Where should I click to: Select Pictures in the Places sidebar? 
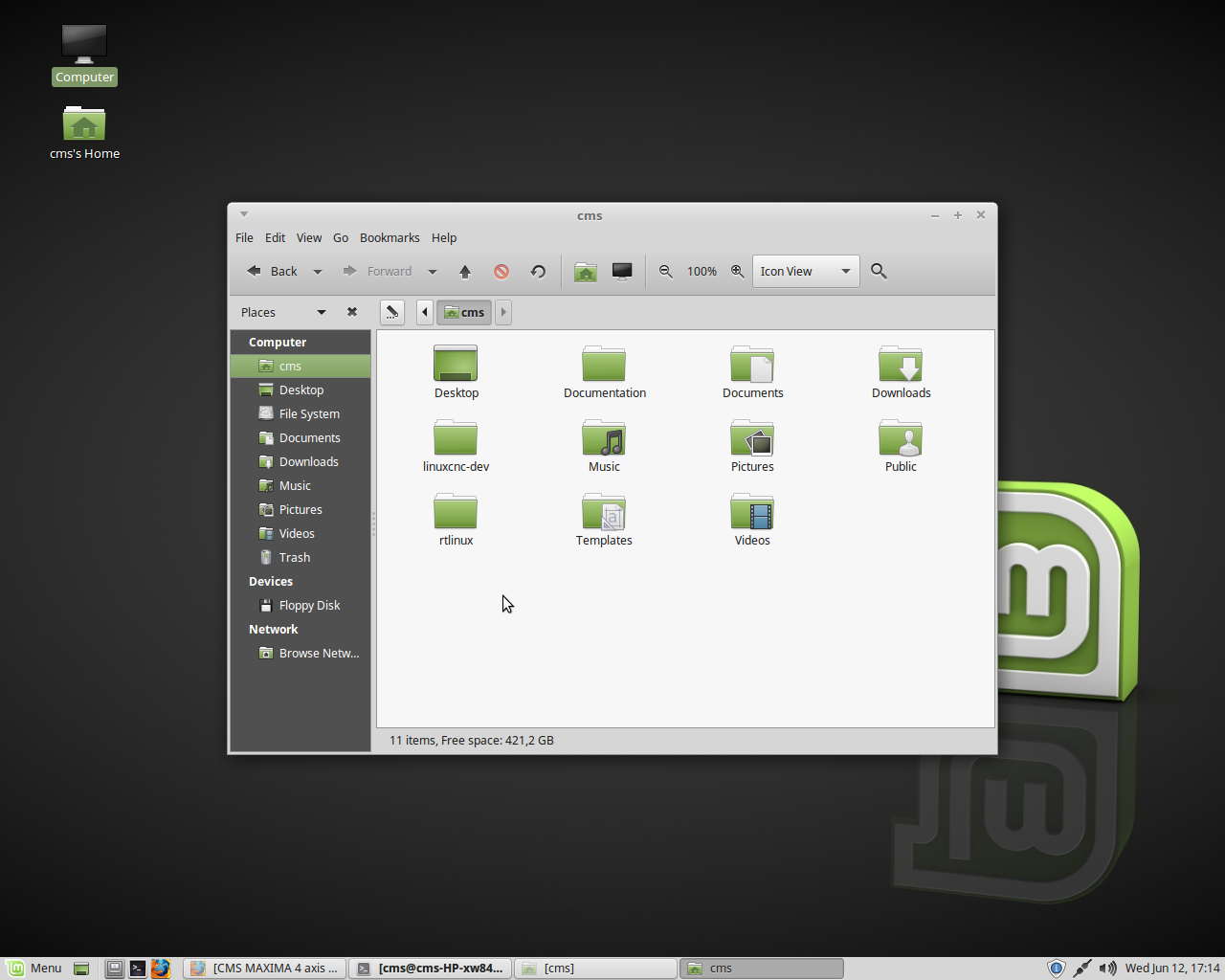(301, 510)
